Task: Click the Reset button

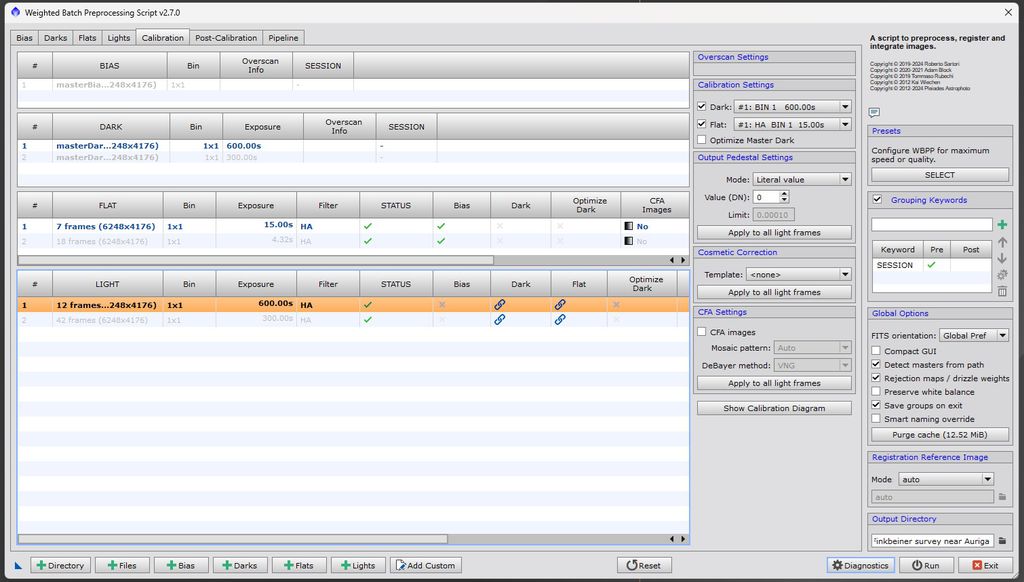Action: 644,566
